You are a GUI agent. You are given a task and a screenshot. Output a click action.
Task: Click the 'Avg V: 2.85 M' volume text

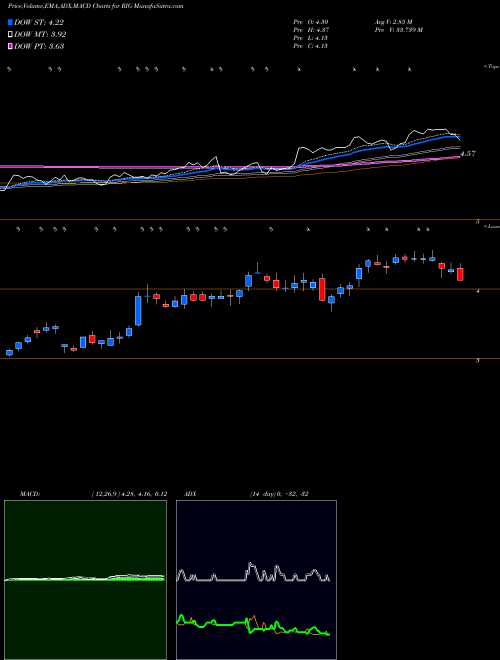395,22
